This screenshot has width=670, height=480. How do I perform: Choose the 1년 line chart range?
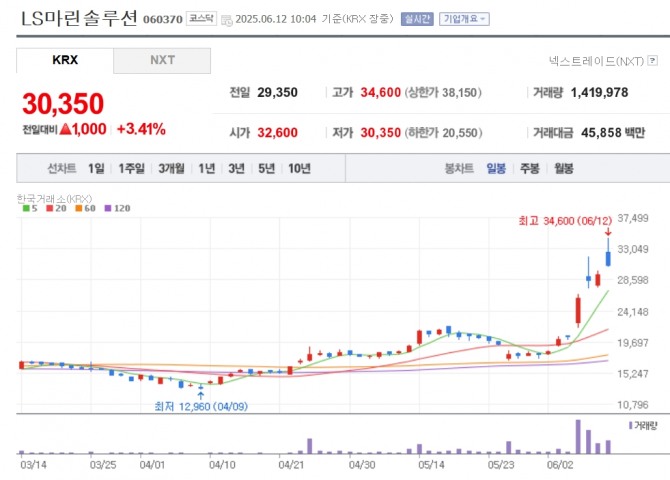pyautogui.click(x=206, y=168)
